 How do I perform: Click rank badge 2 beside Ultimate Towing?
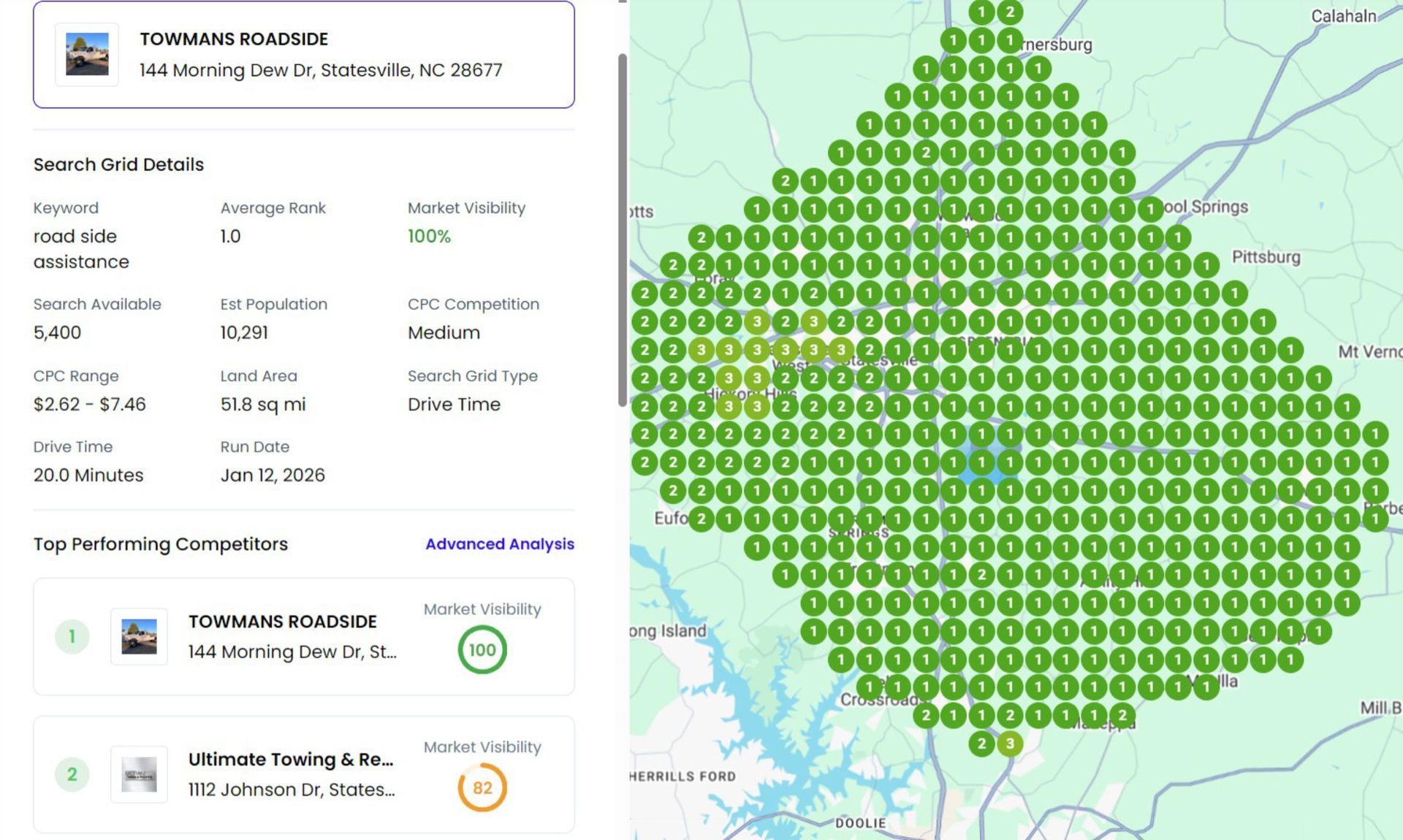coord(71,774)
